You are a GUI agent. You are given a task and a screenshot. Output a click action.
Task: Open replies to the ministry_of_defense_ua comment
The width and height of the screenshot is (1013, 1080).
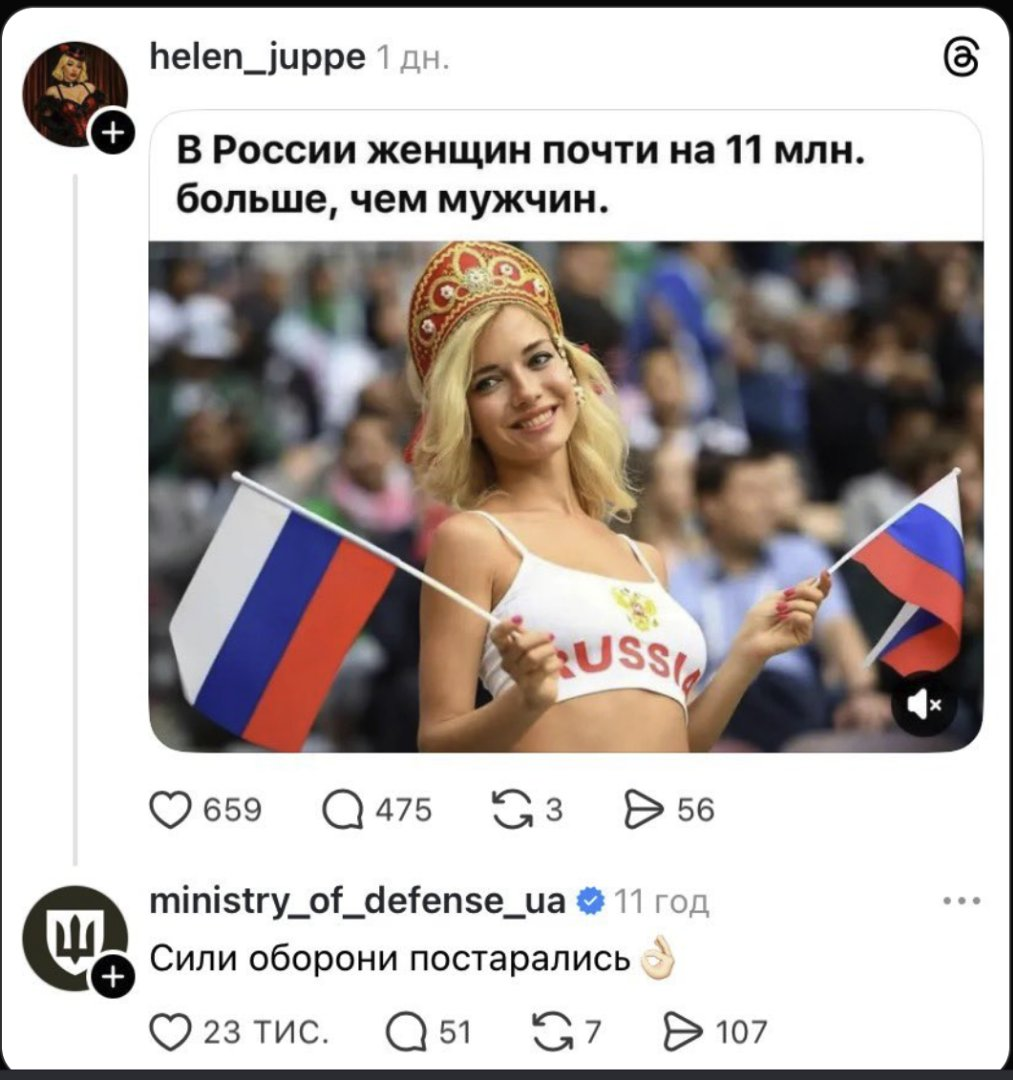click(406, 1033)
